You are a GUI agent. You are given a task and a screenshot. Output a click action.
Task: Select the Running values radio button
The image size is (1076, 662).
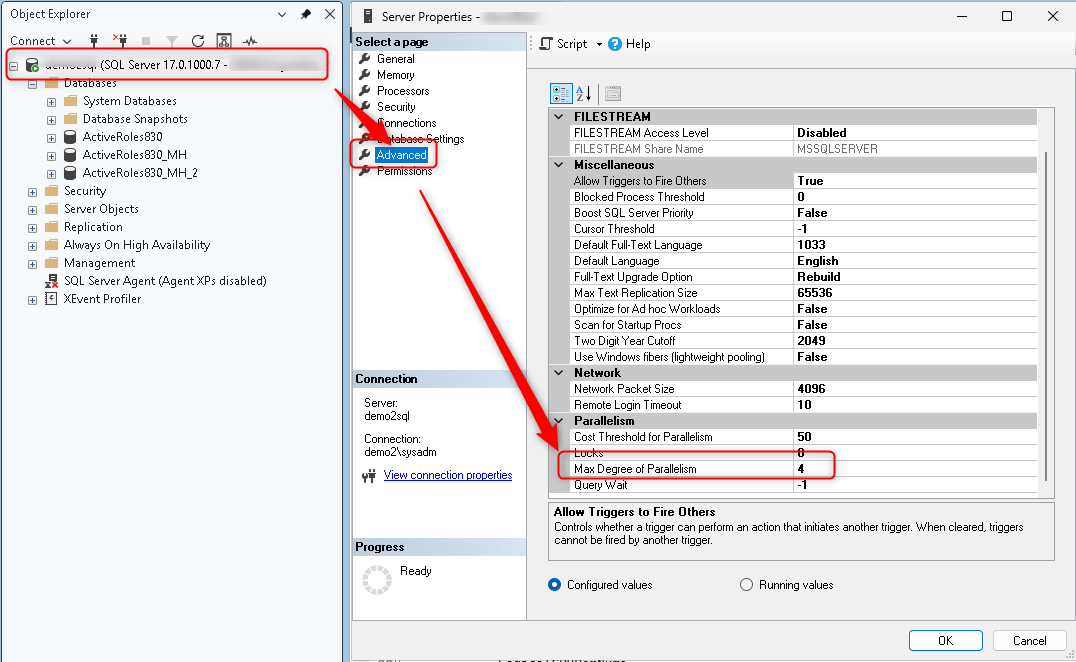click(x=747, y=584)
